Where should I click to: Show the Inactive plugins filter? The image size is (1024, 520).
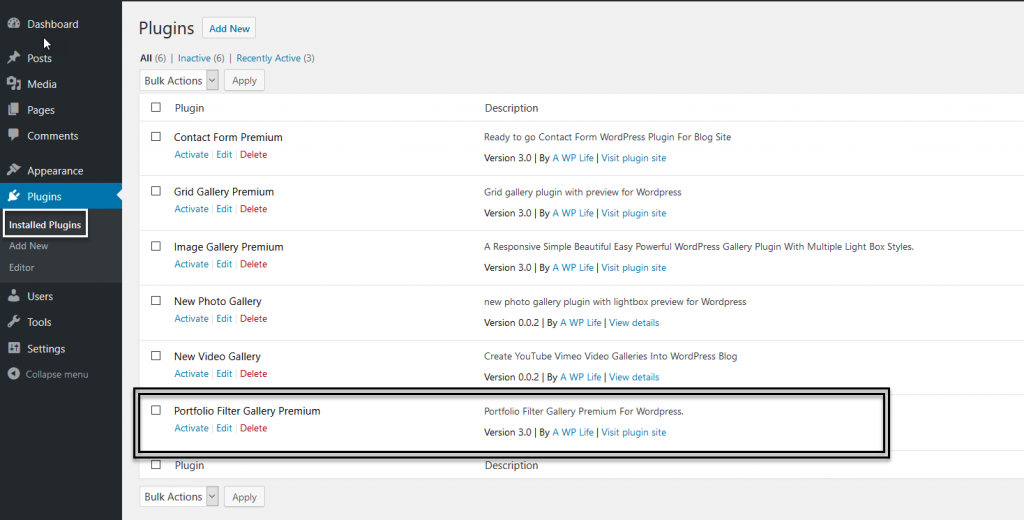click(x=195, y=58)
